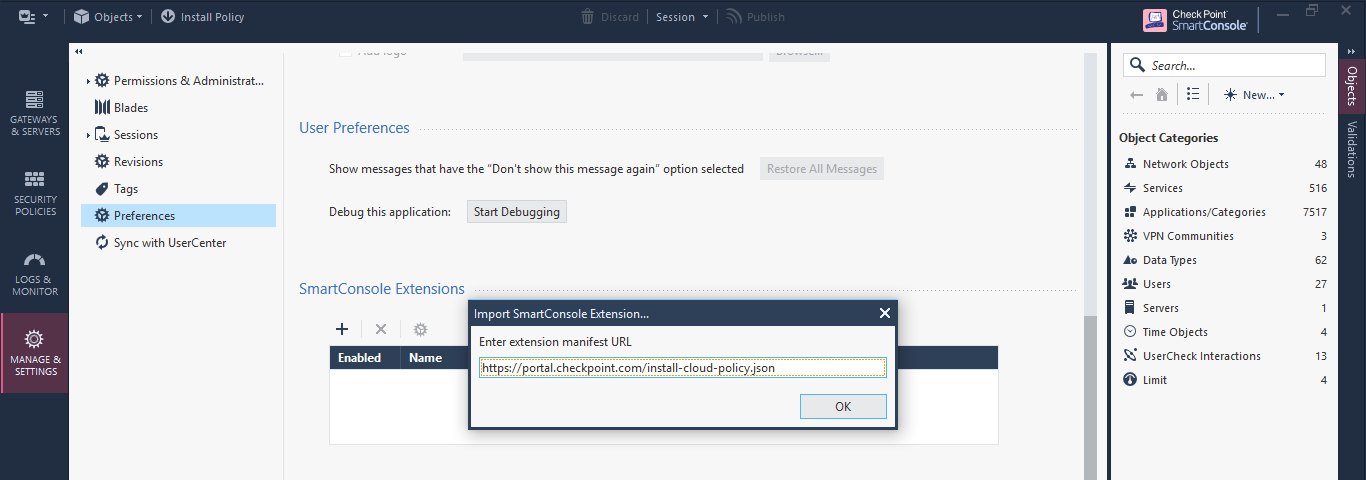Click the search magnifier icon
Image resolution: width=1366 pixels, height=480 pixels.
[1138, 65]
